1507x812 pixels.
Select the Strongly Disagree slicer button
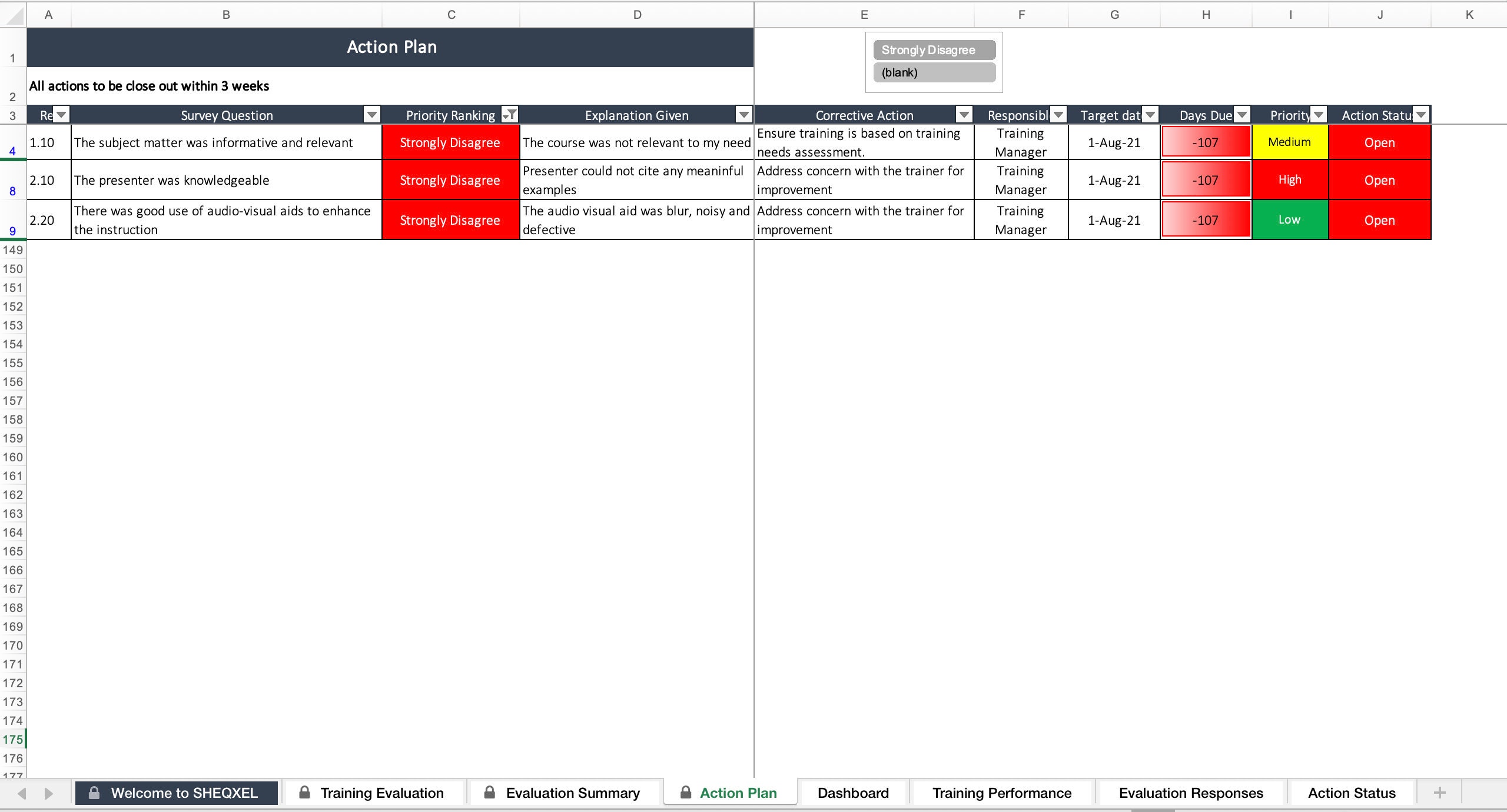coord(934,50)
